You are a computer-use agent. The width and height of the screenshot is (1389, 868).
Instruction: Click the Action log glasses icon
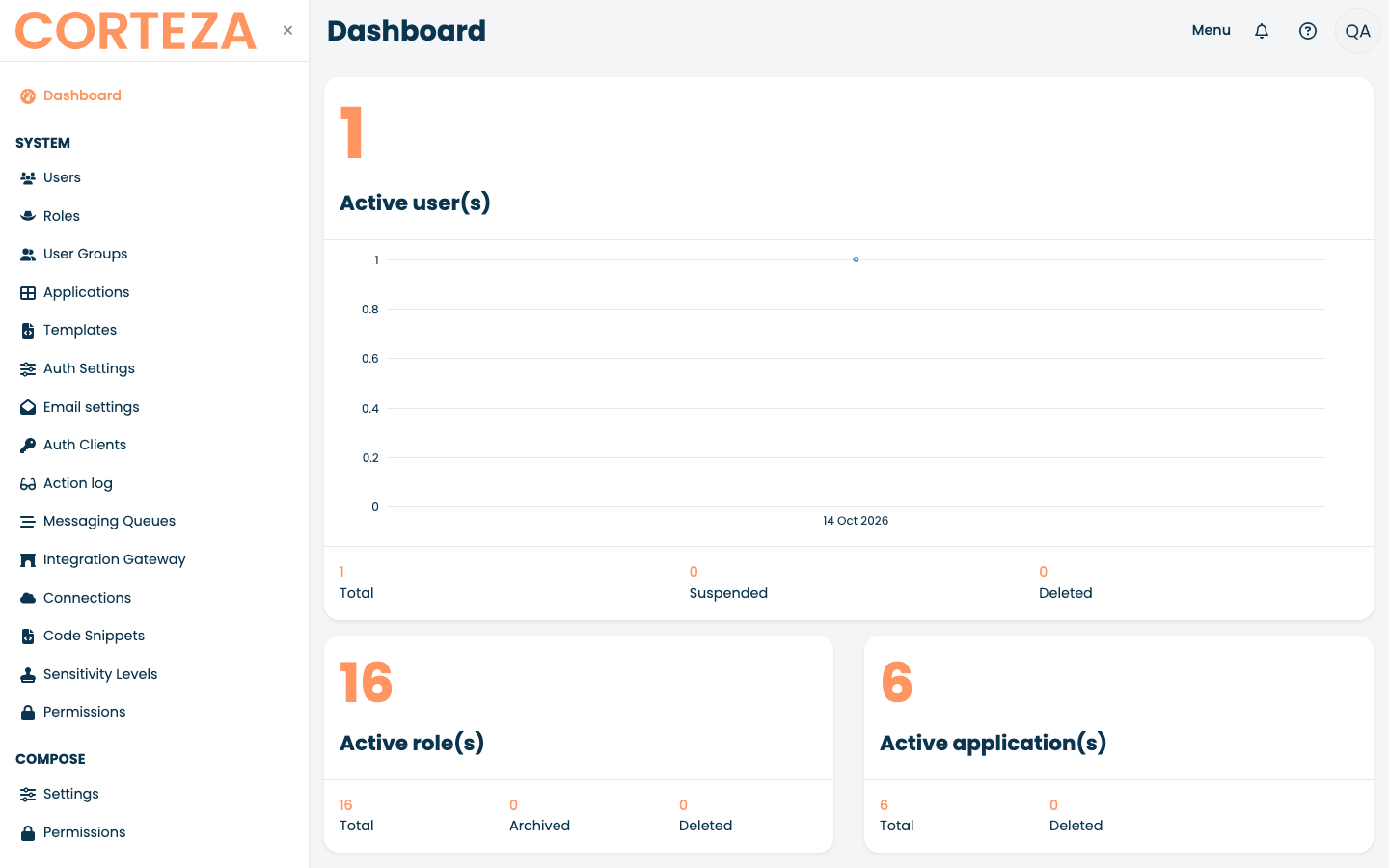tap(28, 483)
